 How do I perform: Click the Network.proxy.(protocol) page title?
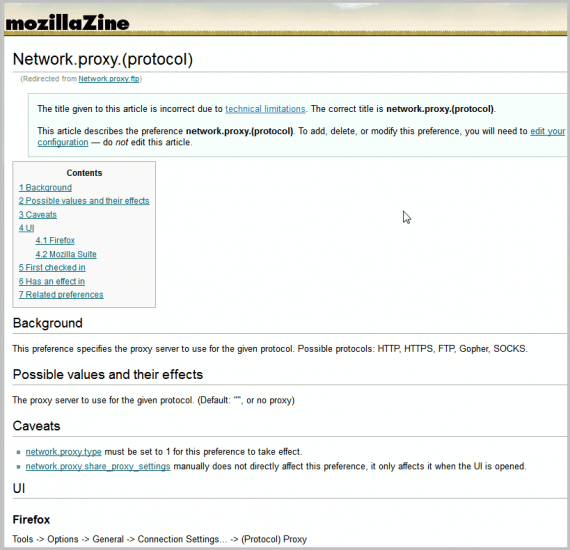pyautogui.click(x=103, y=59)
